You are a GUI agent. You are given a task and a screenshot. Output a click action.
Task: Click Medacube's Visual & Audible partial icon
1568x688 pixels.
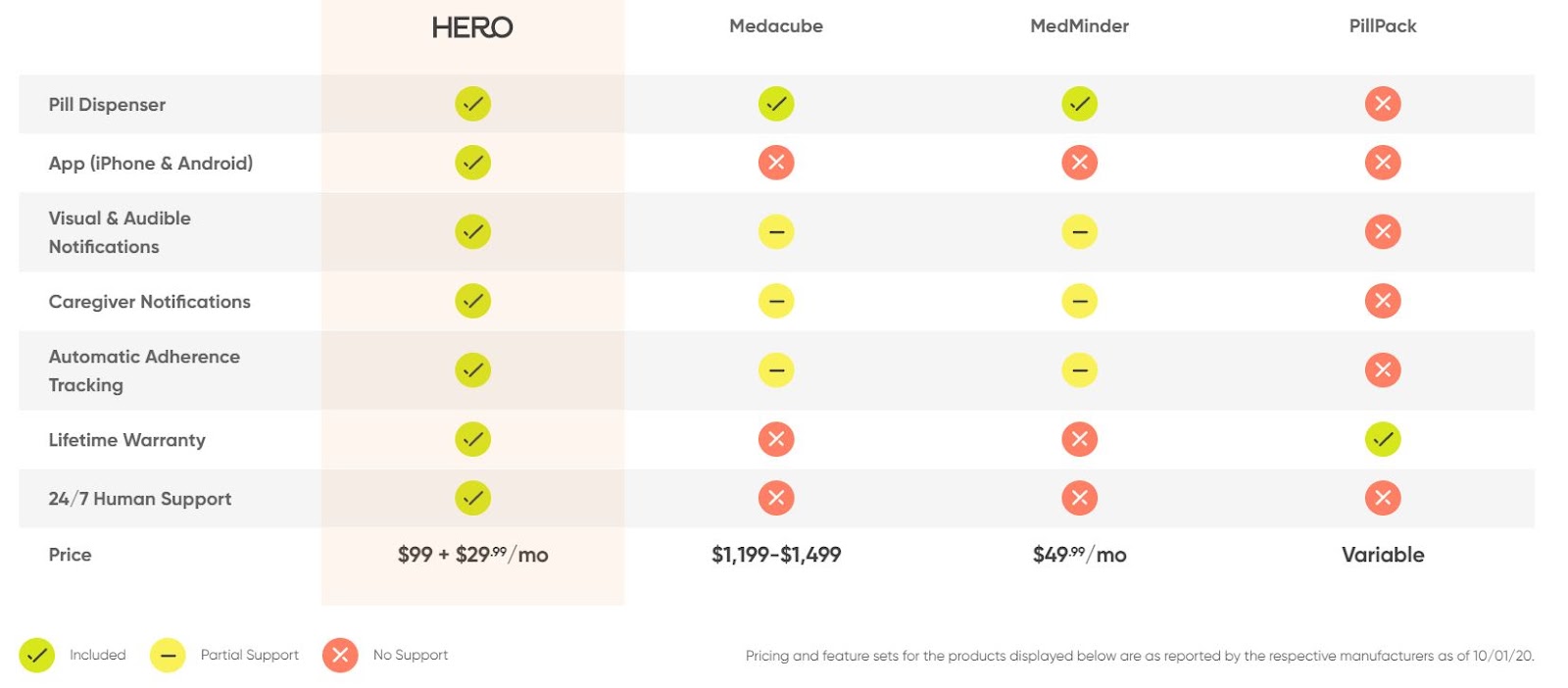776,232
